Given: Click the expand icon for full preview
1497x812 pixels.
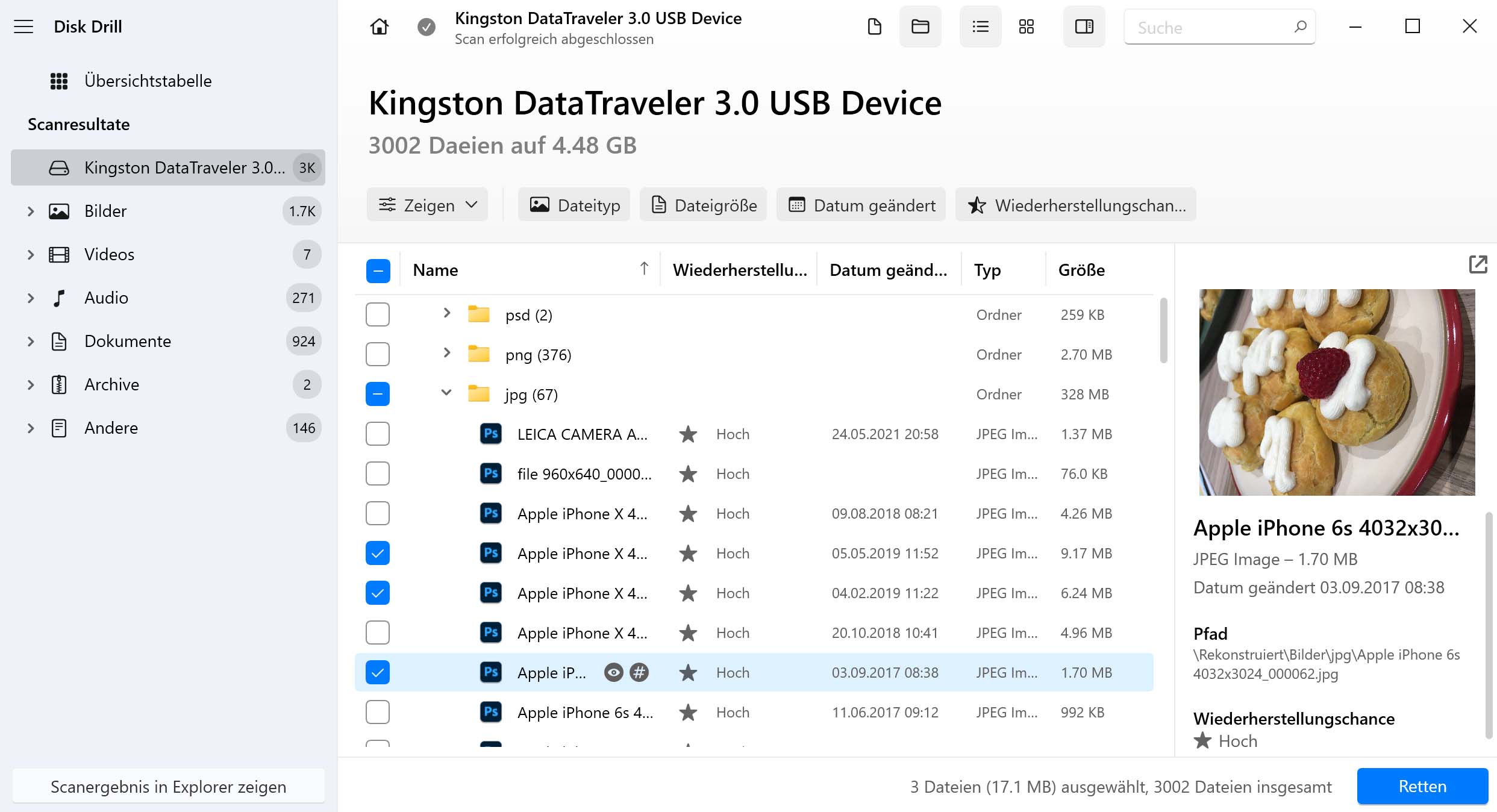Looking at the screenshot, I should 1477,265.
